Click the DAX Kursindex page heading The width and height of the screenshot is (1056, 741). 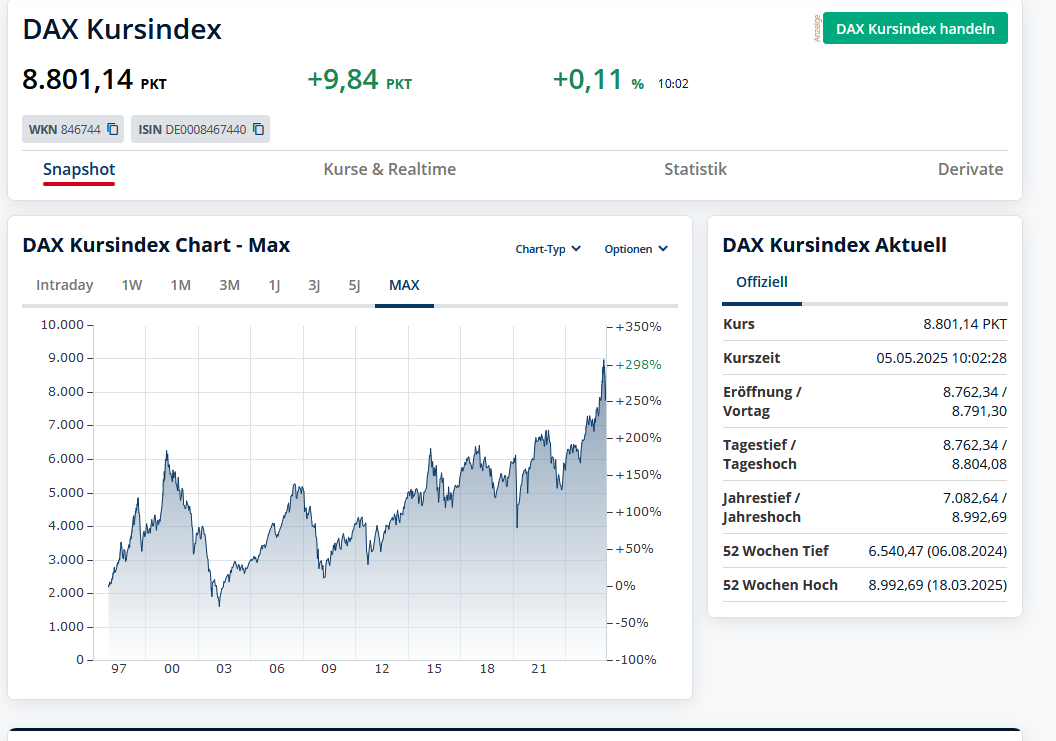tap(122, 29)
